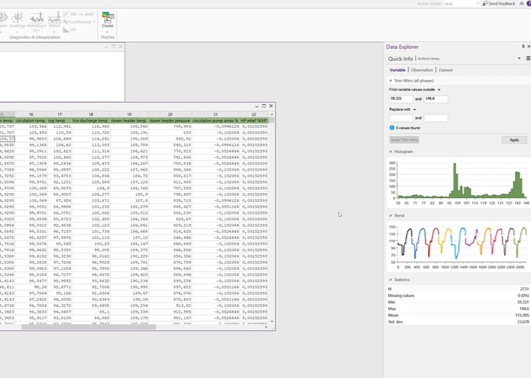Select the column 21 header
Screen dimensions: 531x378
216,114
